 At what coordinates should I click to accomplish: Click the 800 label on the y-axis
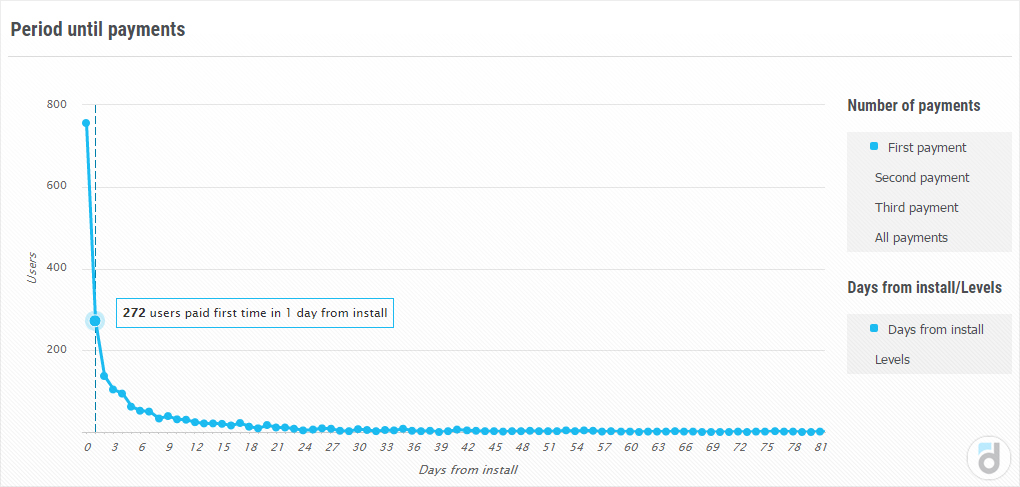[x=56, y=104]
